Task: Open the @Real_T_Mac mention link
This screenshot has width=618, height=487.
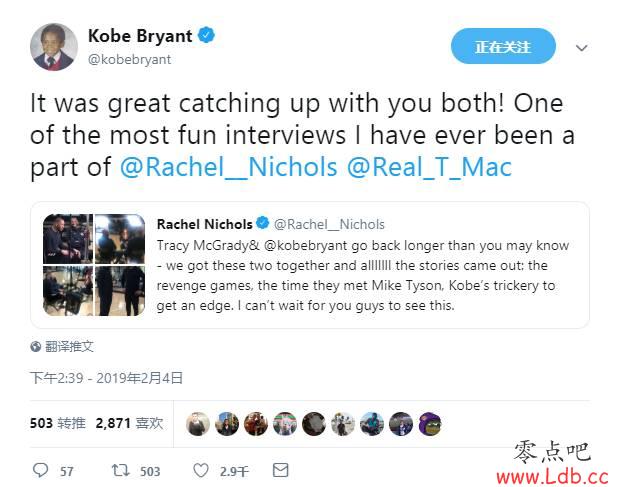Action: point(429,167)
